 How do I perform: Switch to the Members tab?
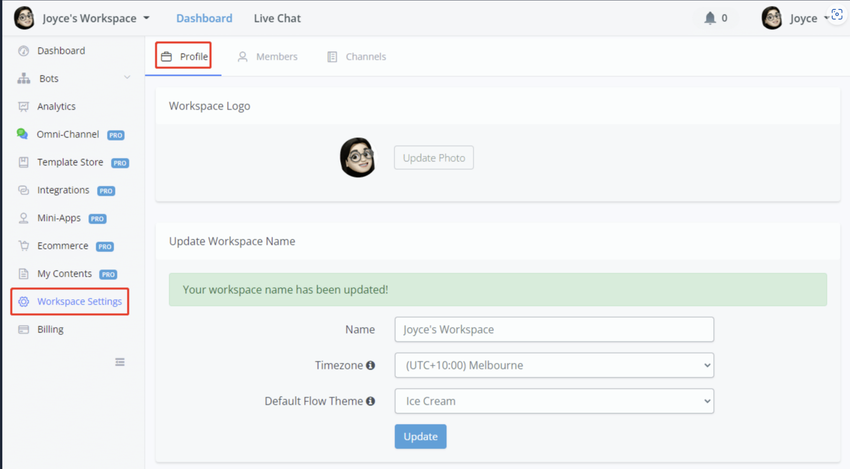click(x=268, y=57)
